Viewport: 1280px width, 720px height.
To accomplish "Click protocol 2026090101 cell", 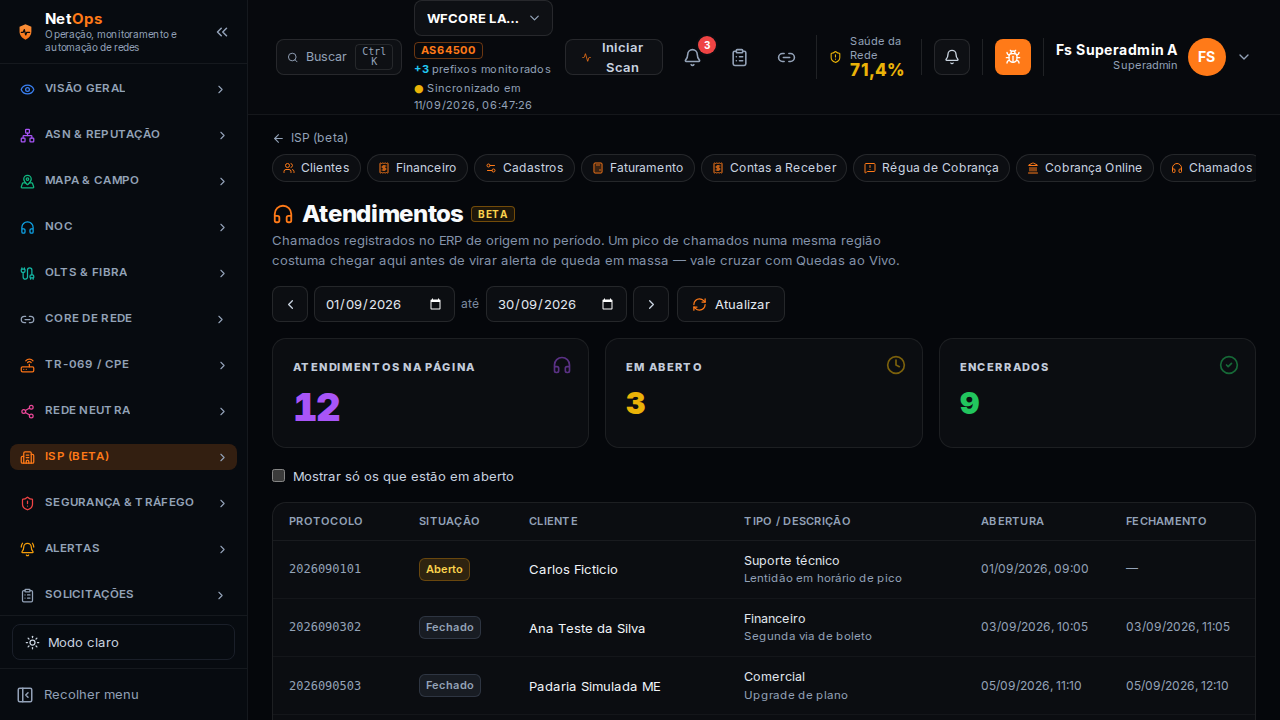I will (x=325, y=569).
